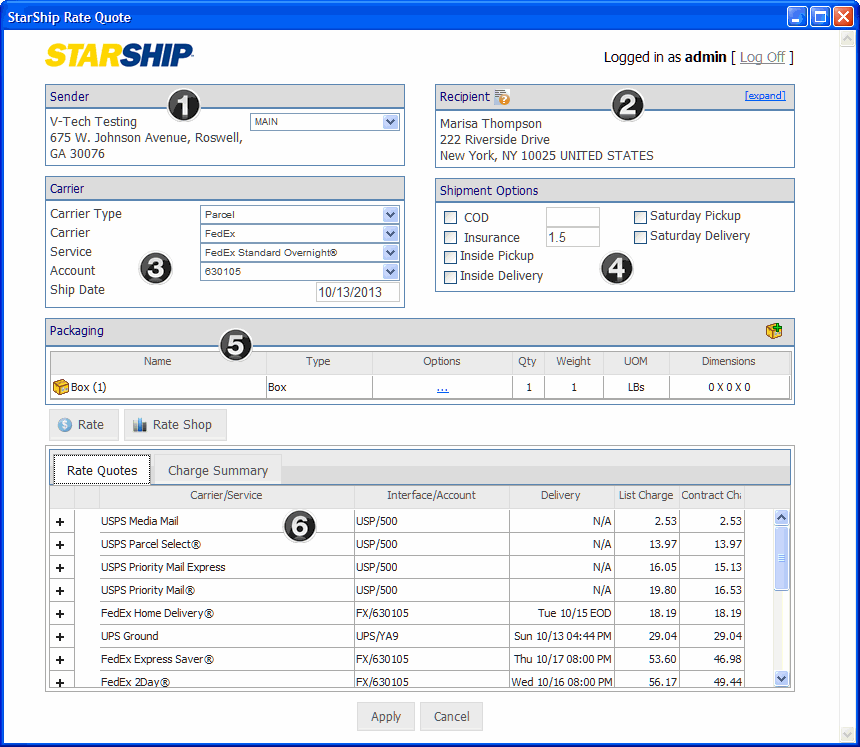
Task: Select the FedEx 2Day® rate row
Action: 397,680
